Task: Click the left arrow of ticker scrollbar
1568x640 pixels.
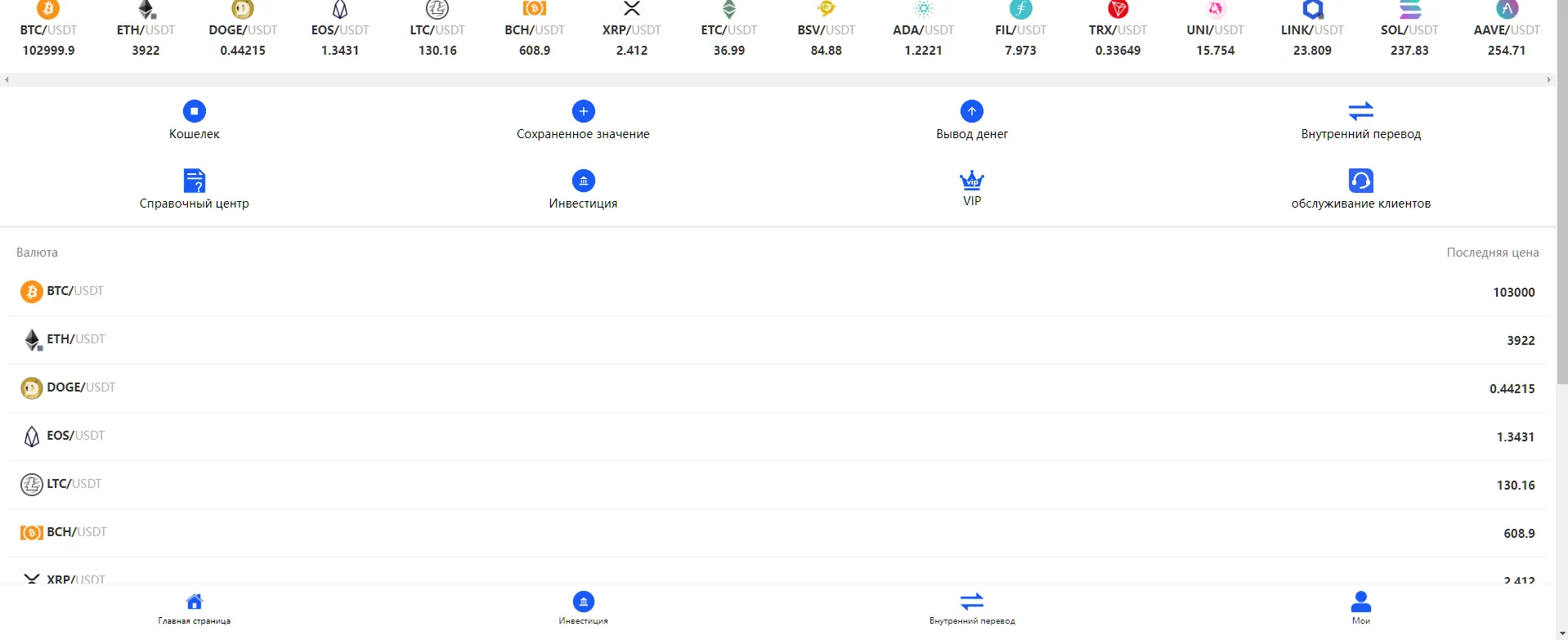Action: coord(7,79)
